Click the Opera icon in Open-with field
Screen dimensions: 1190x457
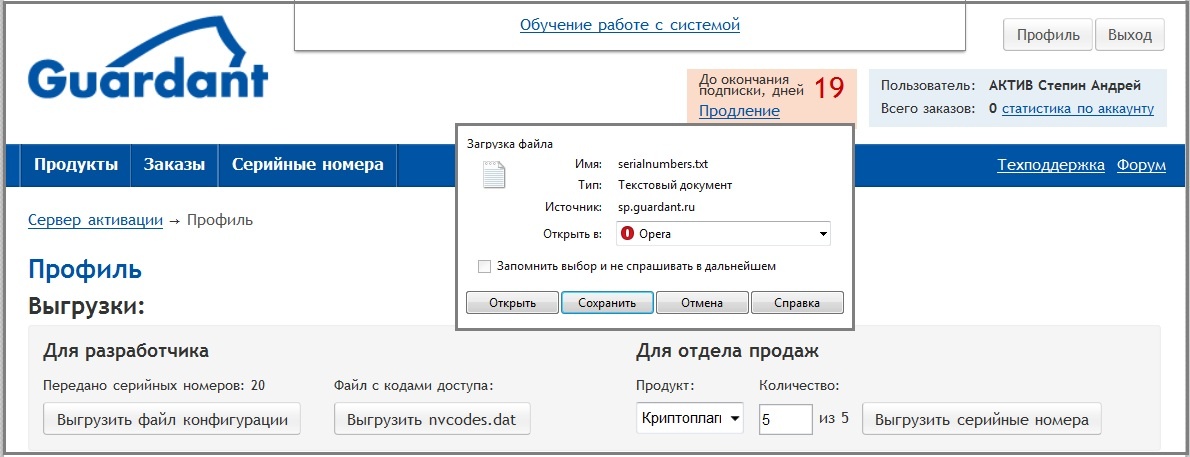(628, 234)
